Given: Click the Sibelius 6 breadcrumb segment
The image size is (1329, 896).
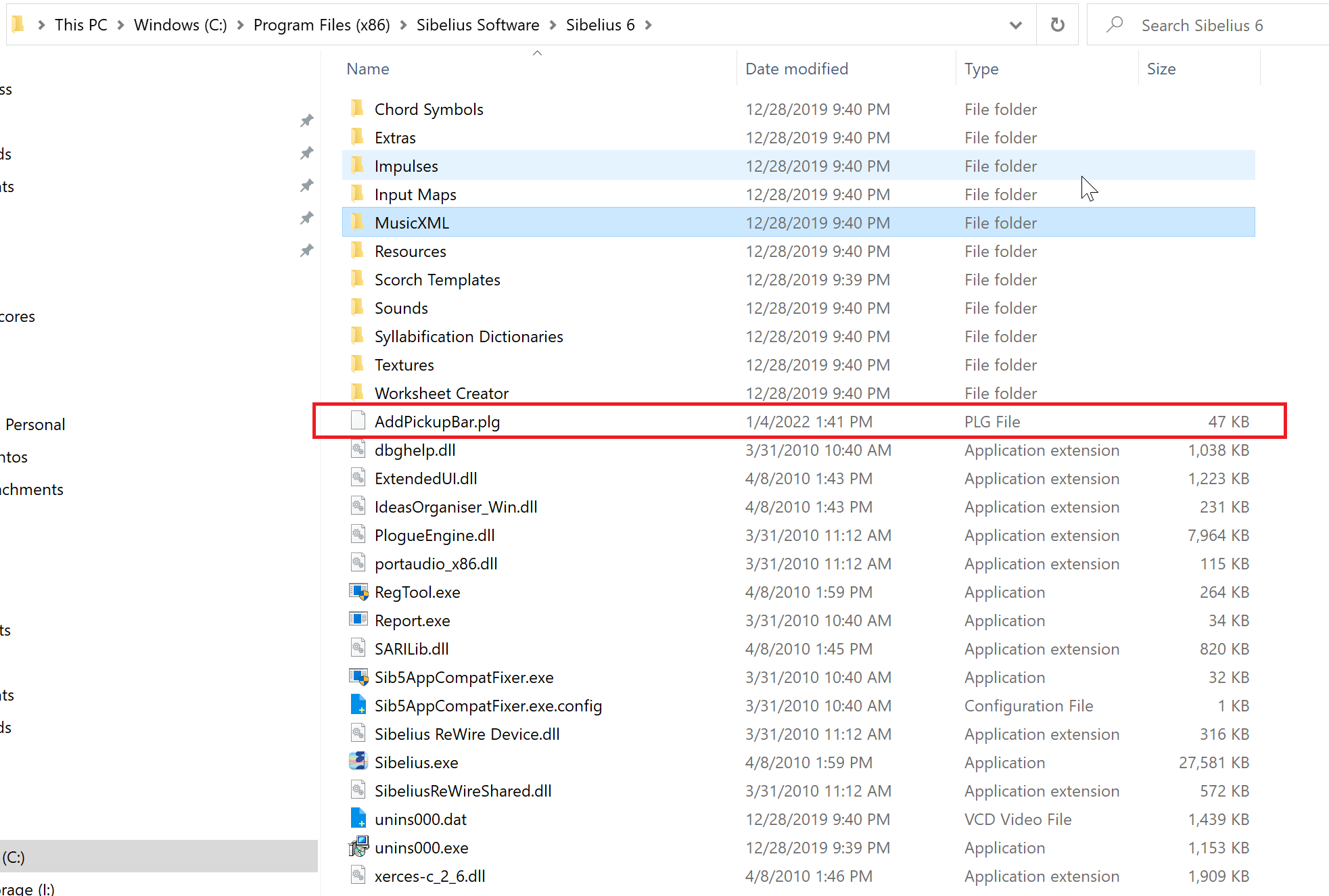Looking at the screenshot, I should [601, 25].
